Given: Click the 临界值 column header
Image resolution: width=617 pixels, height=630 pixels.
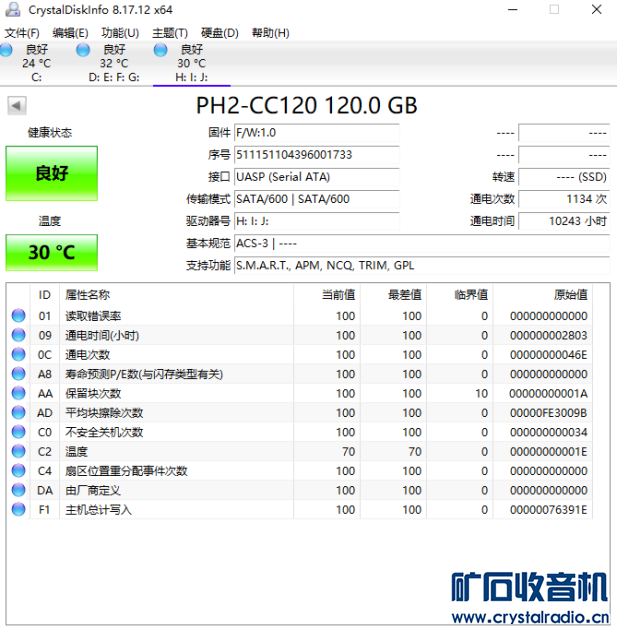Looking at the screenshot, I should [460, 295].
